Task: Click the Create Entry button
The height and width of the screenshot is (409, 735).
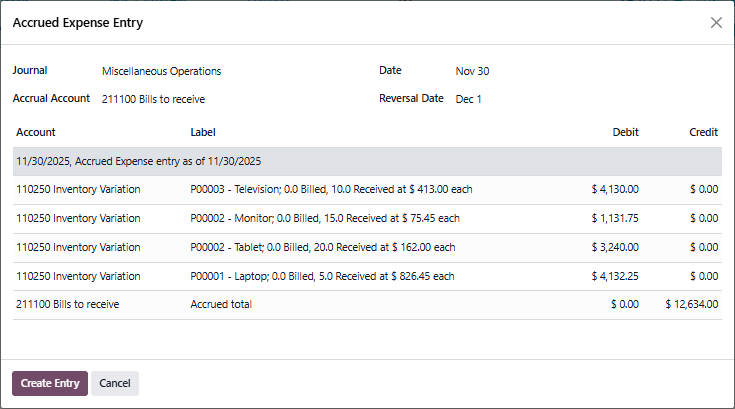Action: (x=50, y=383)
